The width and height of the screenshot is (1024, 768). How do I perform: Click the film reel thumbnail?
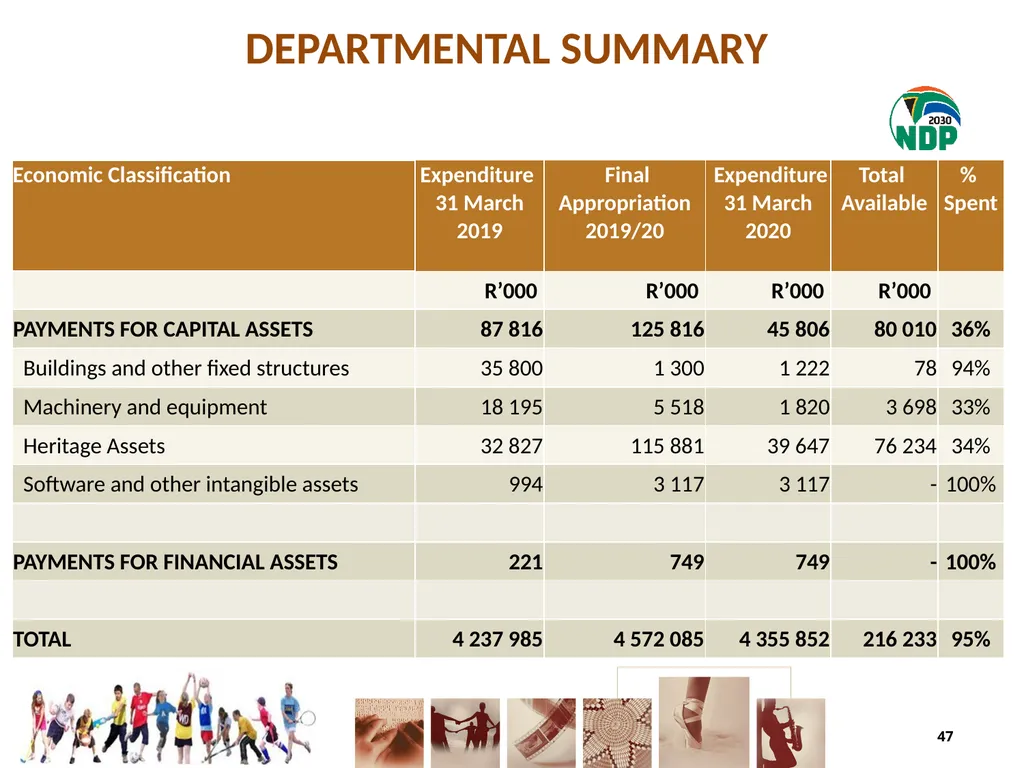pyautogui.click(x=541, y=733)
